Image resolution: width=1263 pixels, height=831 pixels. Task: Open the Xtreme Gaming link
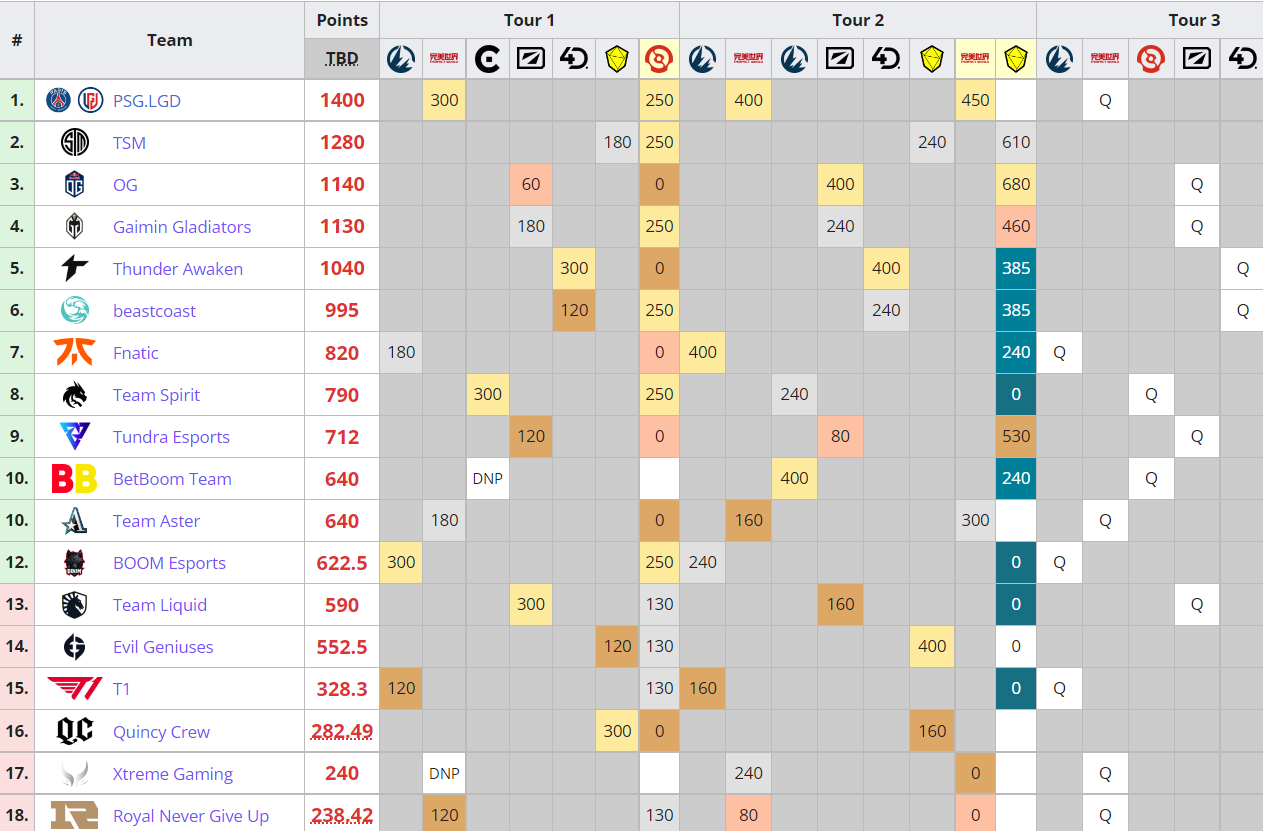pyautogui.click(x=173, y=774)
